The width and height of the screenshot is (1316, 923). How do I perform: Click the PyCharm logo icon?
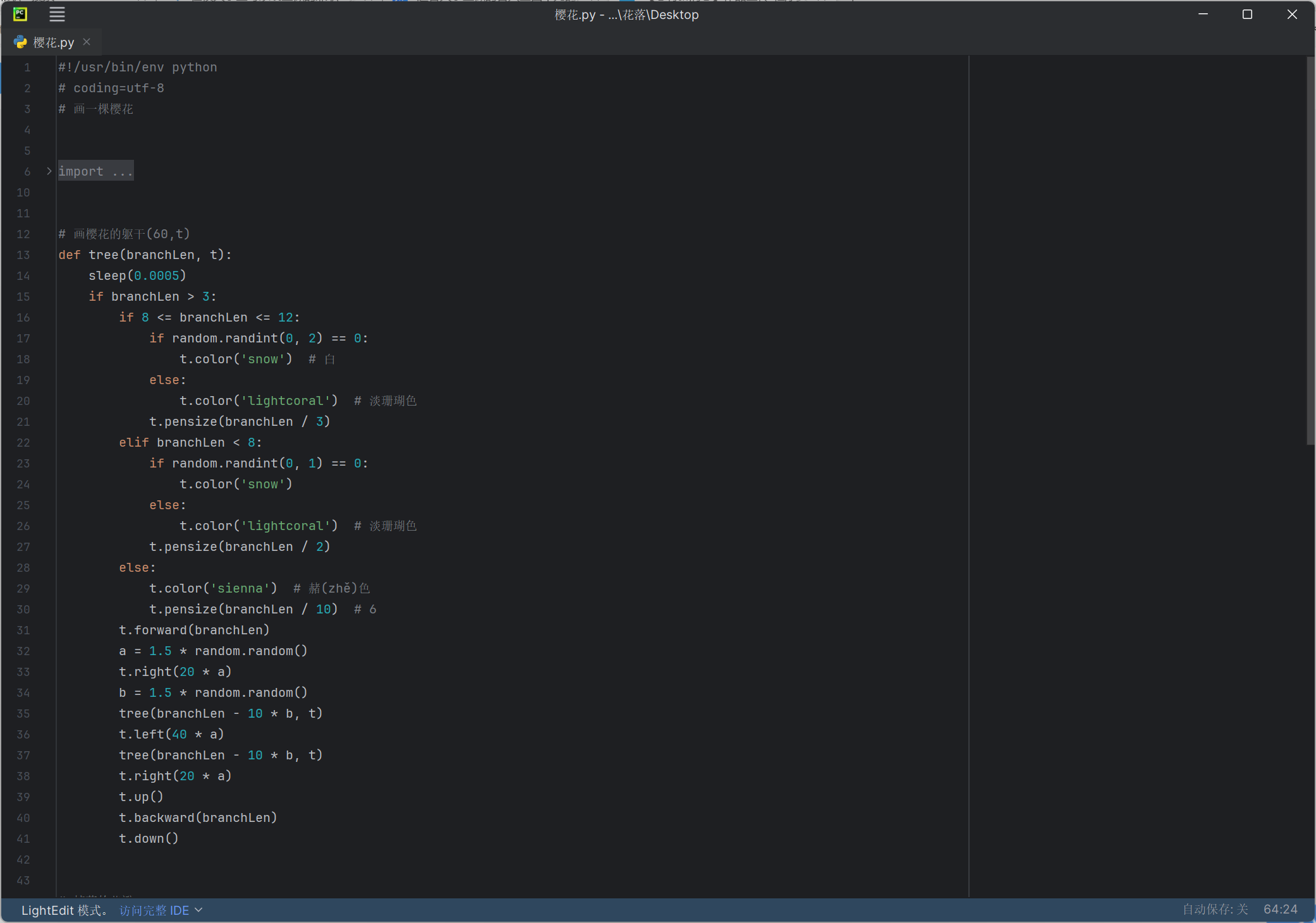point(20,14)
